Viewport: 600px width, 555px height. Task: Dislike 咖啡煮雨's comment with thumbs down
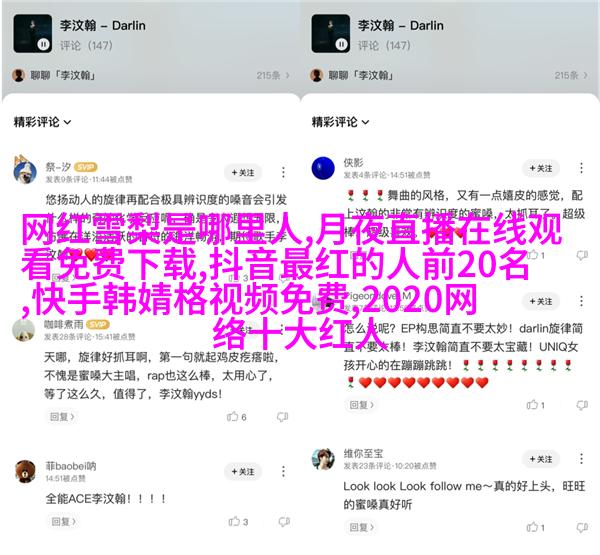pyautogui.click(x=282, y=416)
